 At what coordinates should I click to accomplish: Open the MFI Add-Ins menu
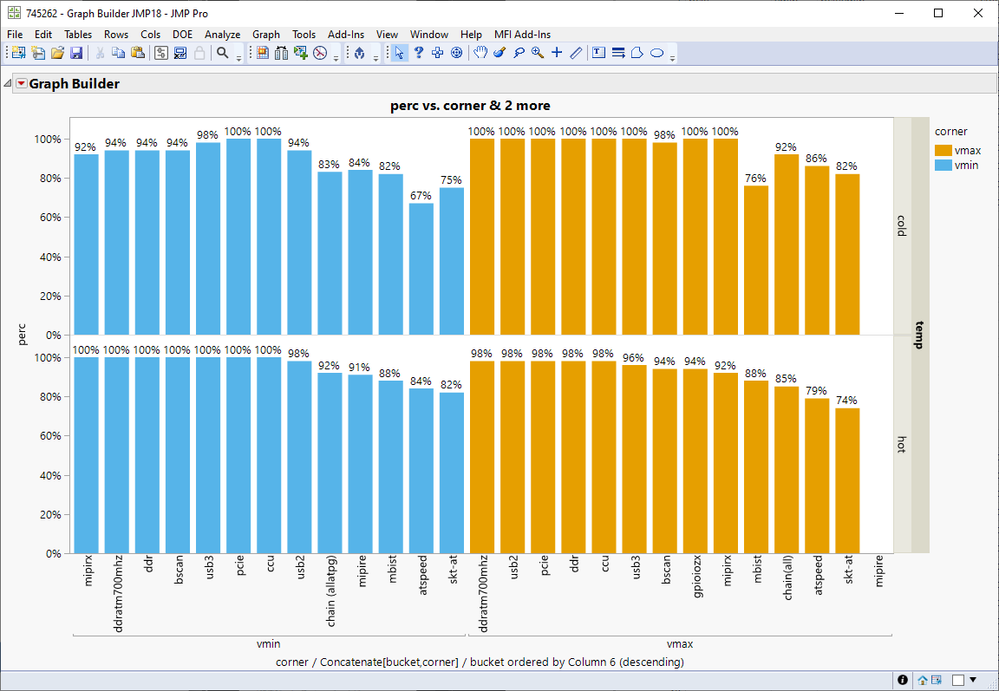click(x=522, y=34)
